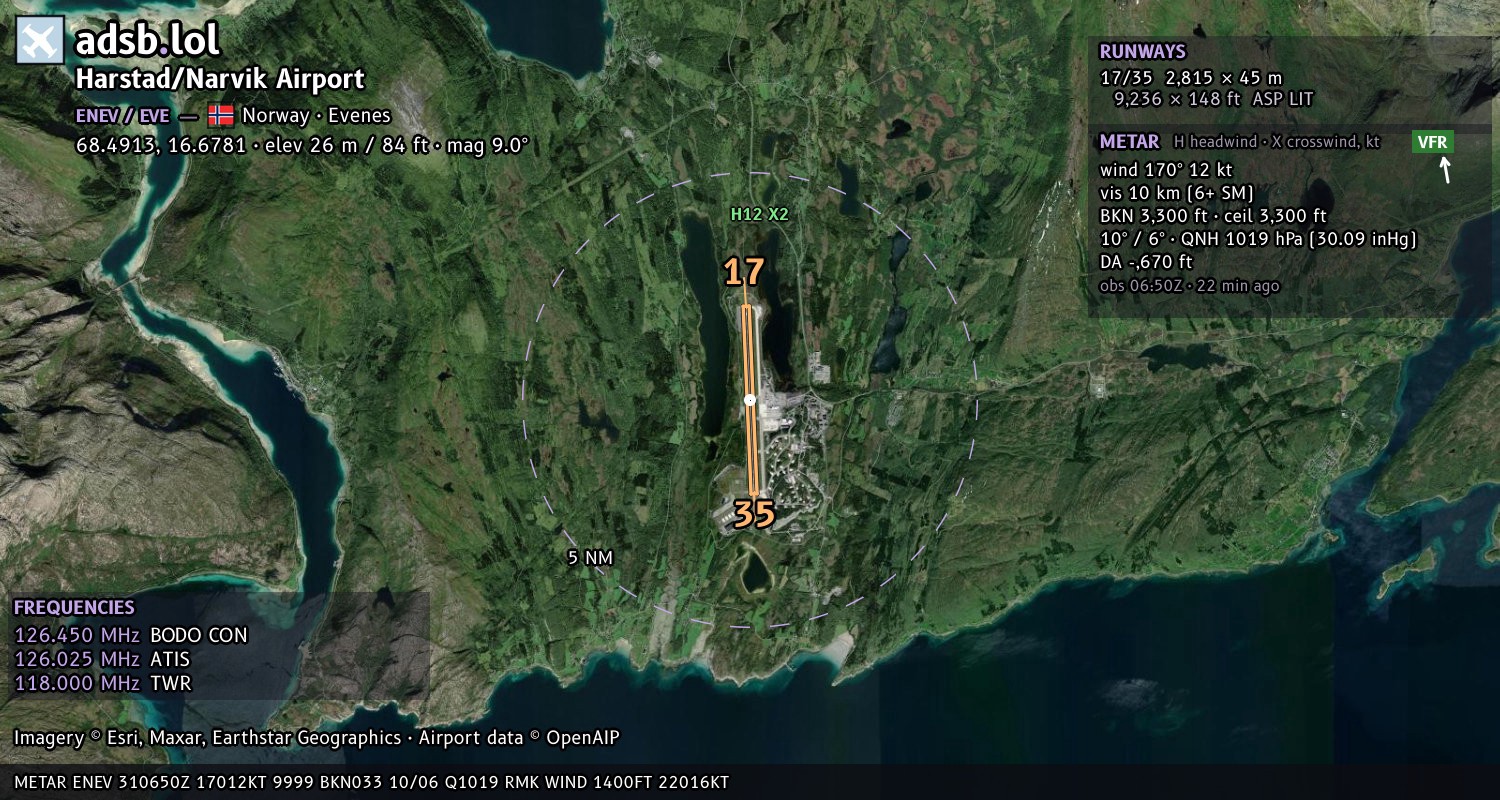The image size is (1500, 800).
Task: Click the runway 35 end label
Action: [754, 514]
